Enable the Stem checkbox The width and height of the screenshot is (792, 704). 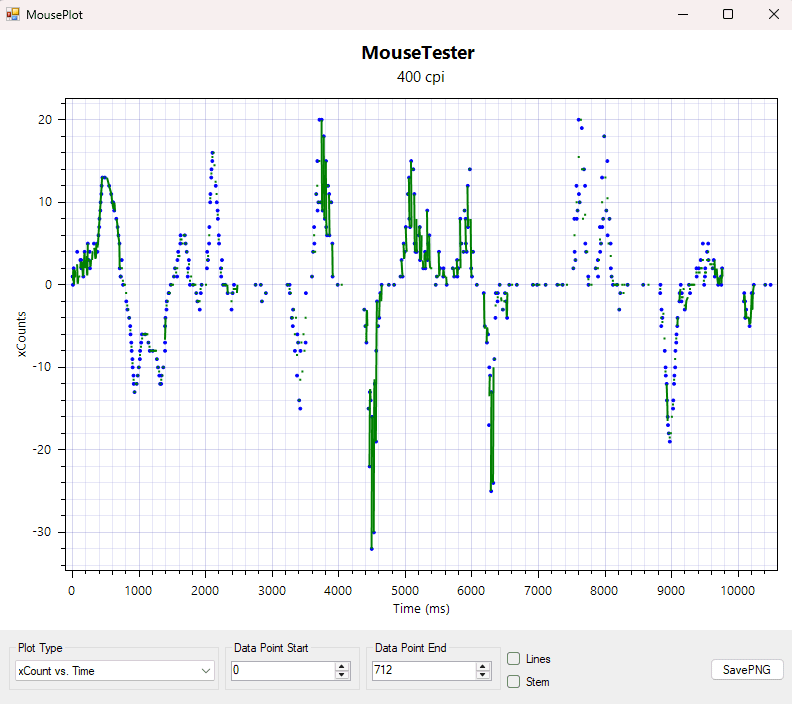click(514, 682)
